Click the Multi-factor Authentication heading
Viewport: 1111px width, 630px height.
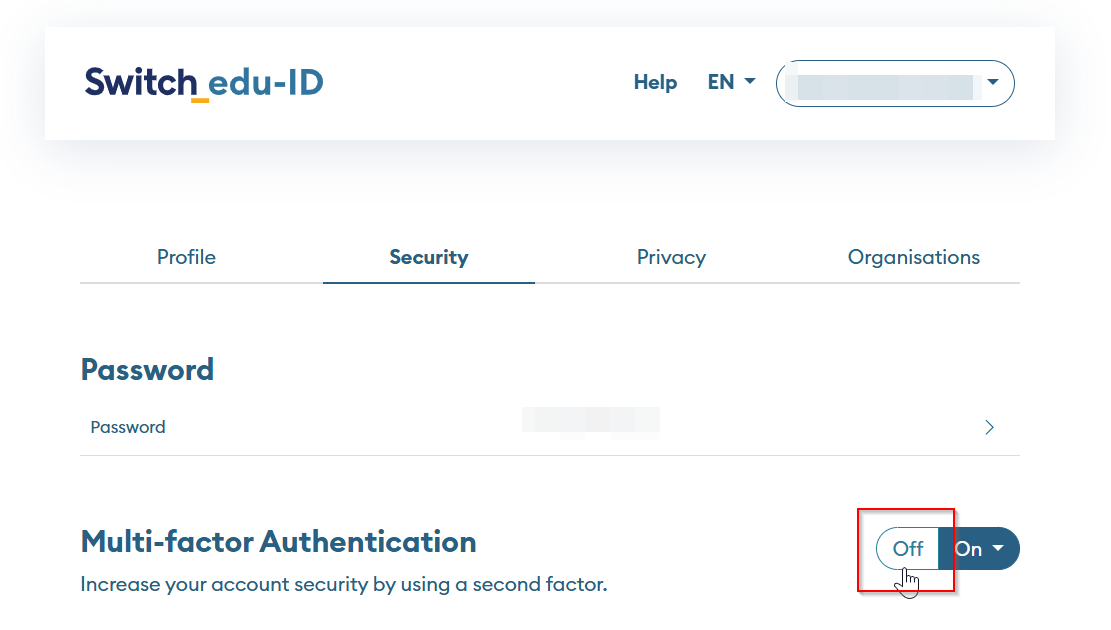point(278,542)
